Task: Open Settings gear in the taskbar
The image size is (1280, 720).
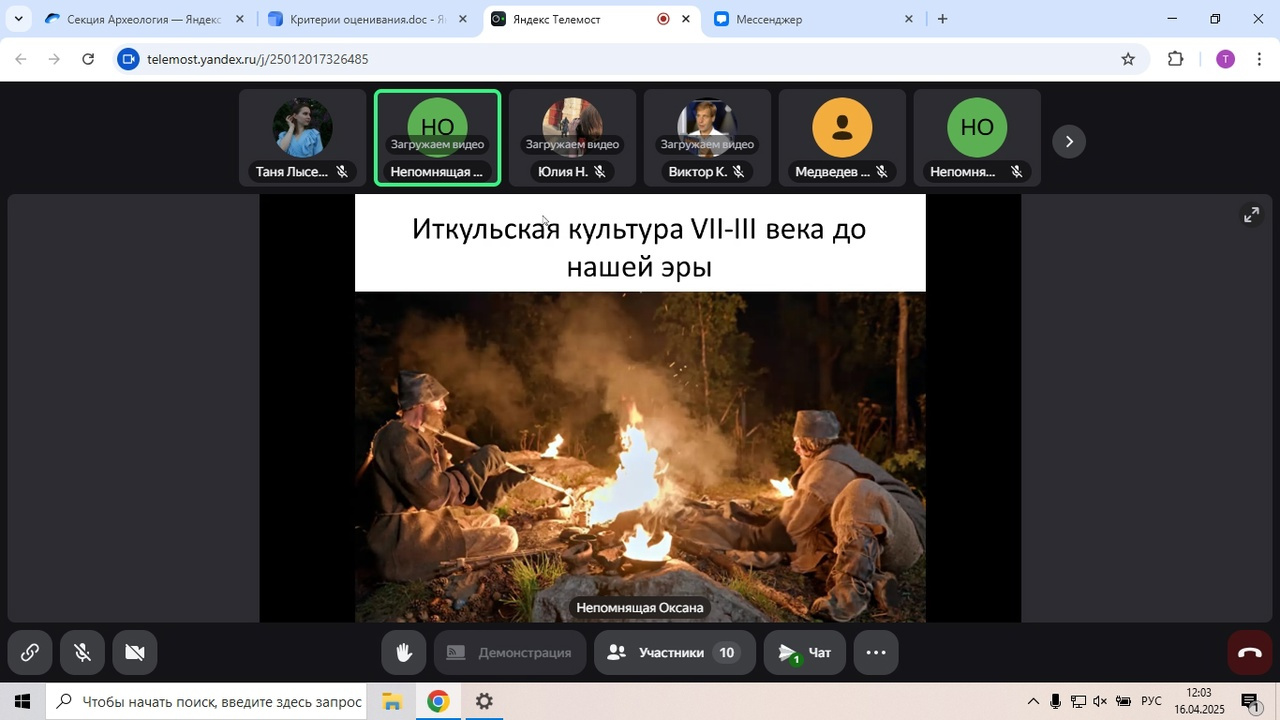Action: (484, 702)
